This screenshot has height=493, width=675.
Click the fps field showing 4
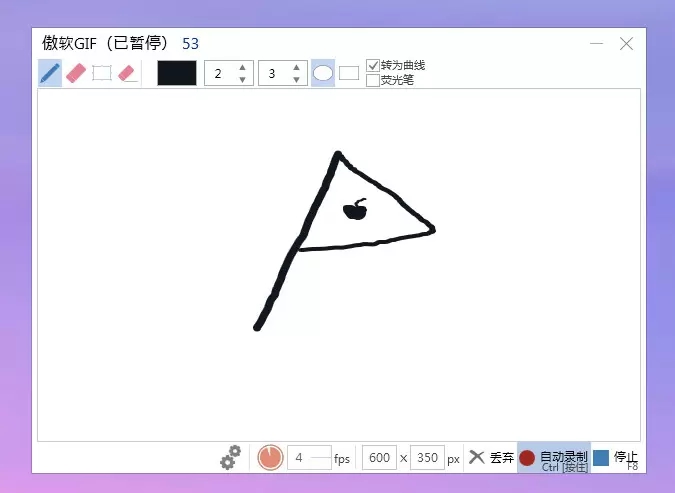(x=309, y=457)
